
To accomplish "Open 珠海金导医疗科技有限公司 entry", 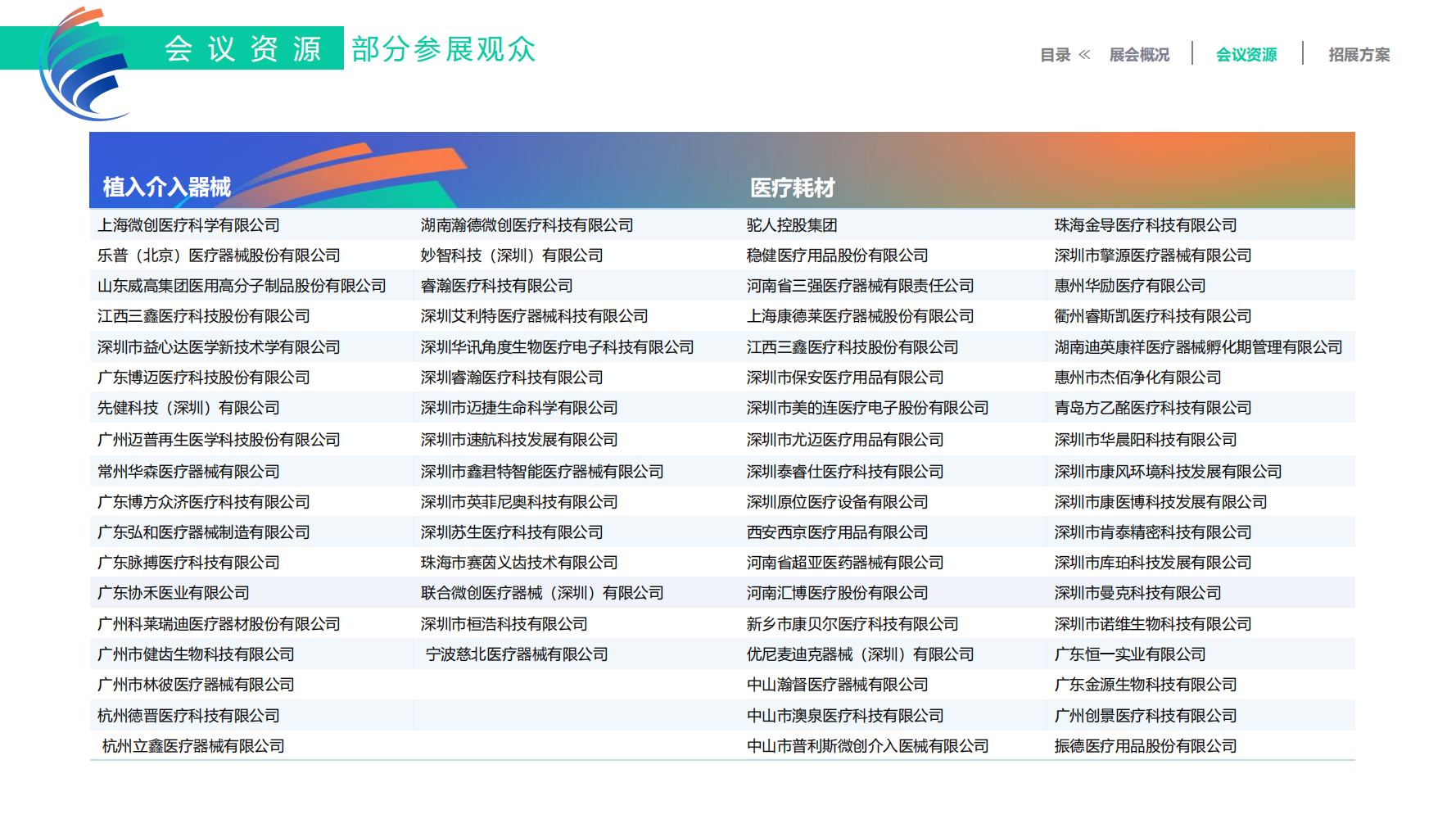I will point(1145,225).
